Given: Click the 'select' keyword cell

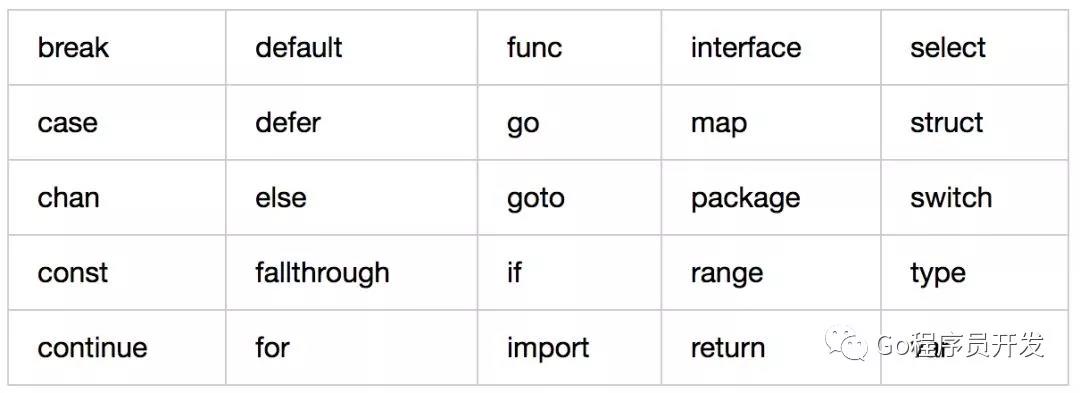Looking at the screenshot, I should (975, 47).
